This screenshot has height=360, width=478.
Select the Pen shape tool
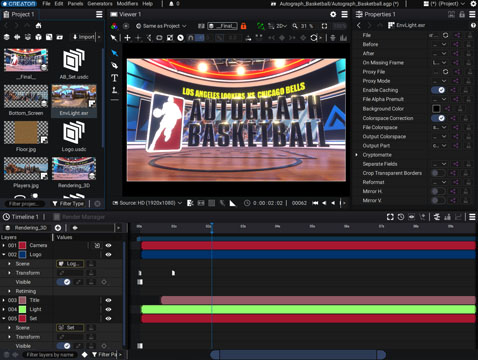(x=115, y=65)
